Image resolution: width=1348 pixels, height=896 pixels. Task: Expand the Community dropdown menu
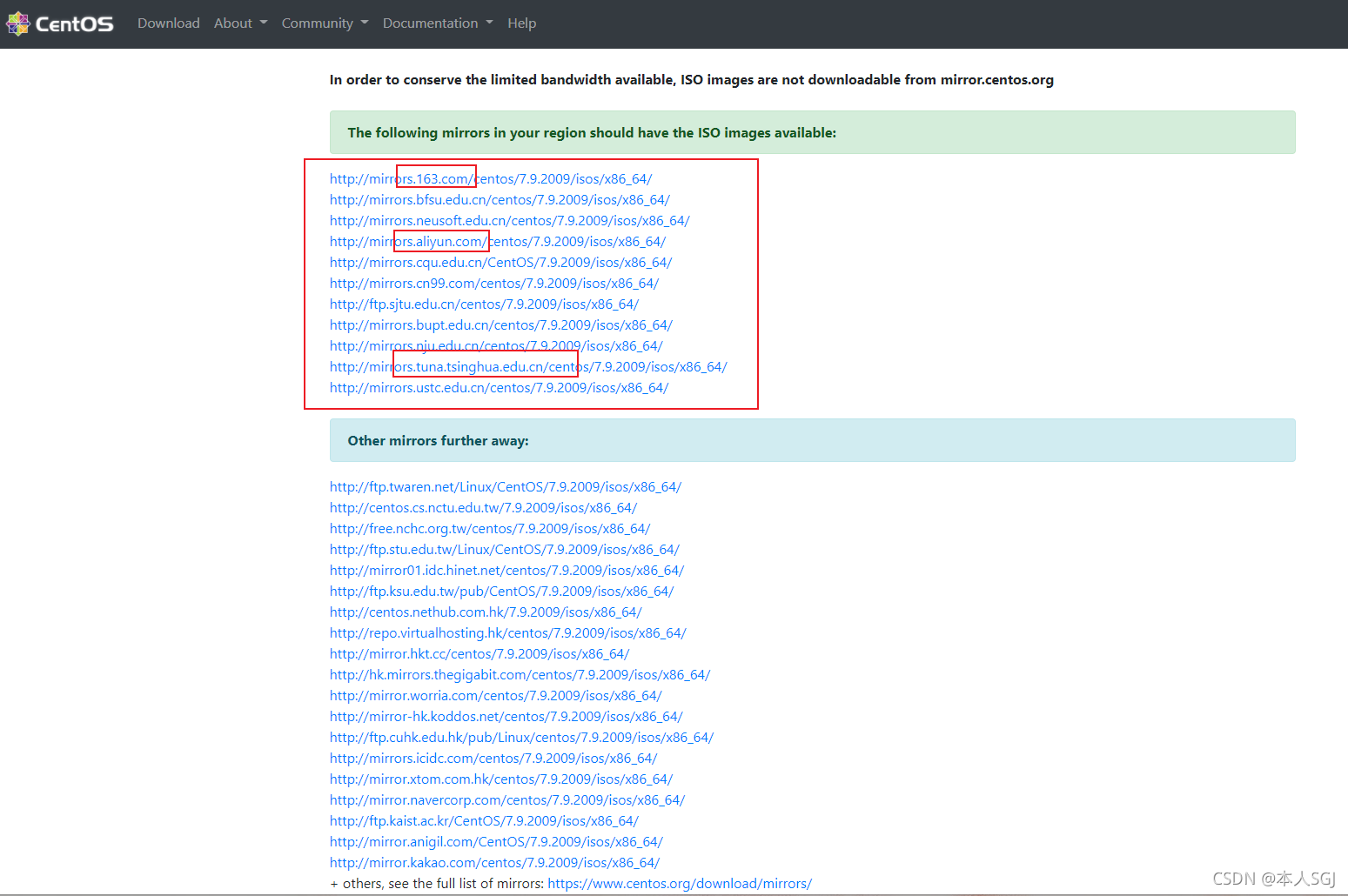click(x=325, y=23)
